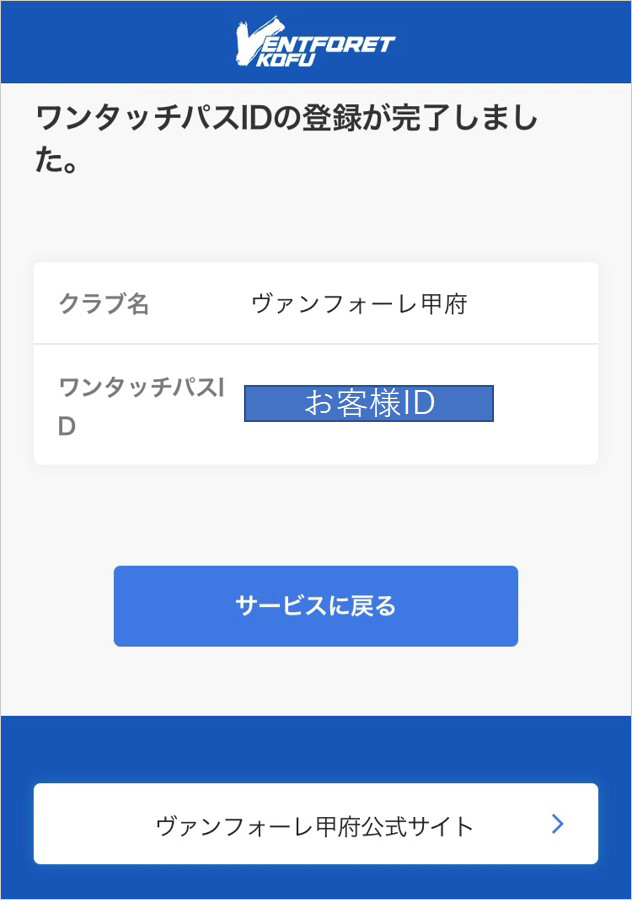
Task: Click the ヴァンフォーレ甲府 club name value
Action: pos(359,304)
